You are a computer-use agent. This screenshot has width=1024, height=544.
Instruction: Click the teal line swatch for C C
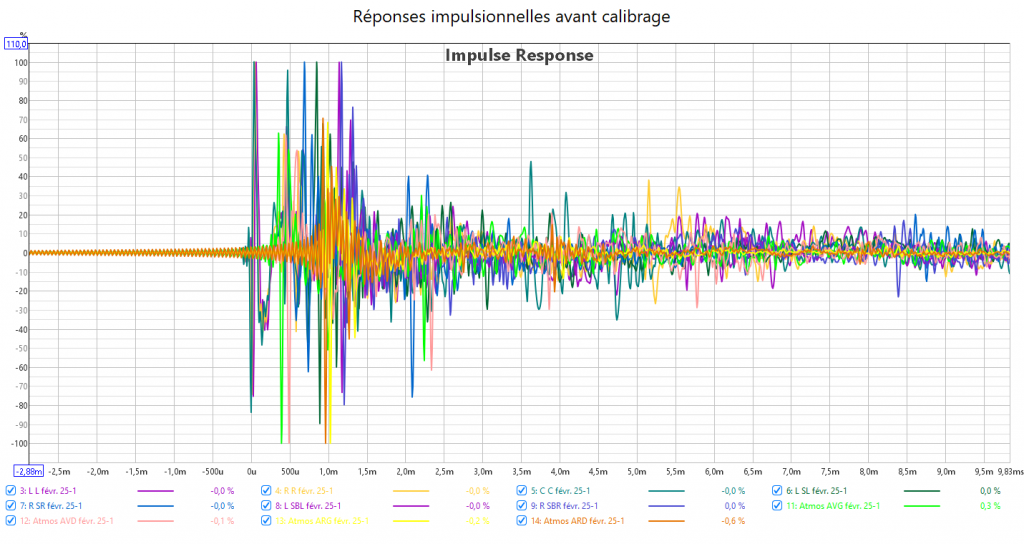click(667, 491)
